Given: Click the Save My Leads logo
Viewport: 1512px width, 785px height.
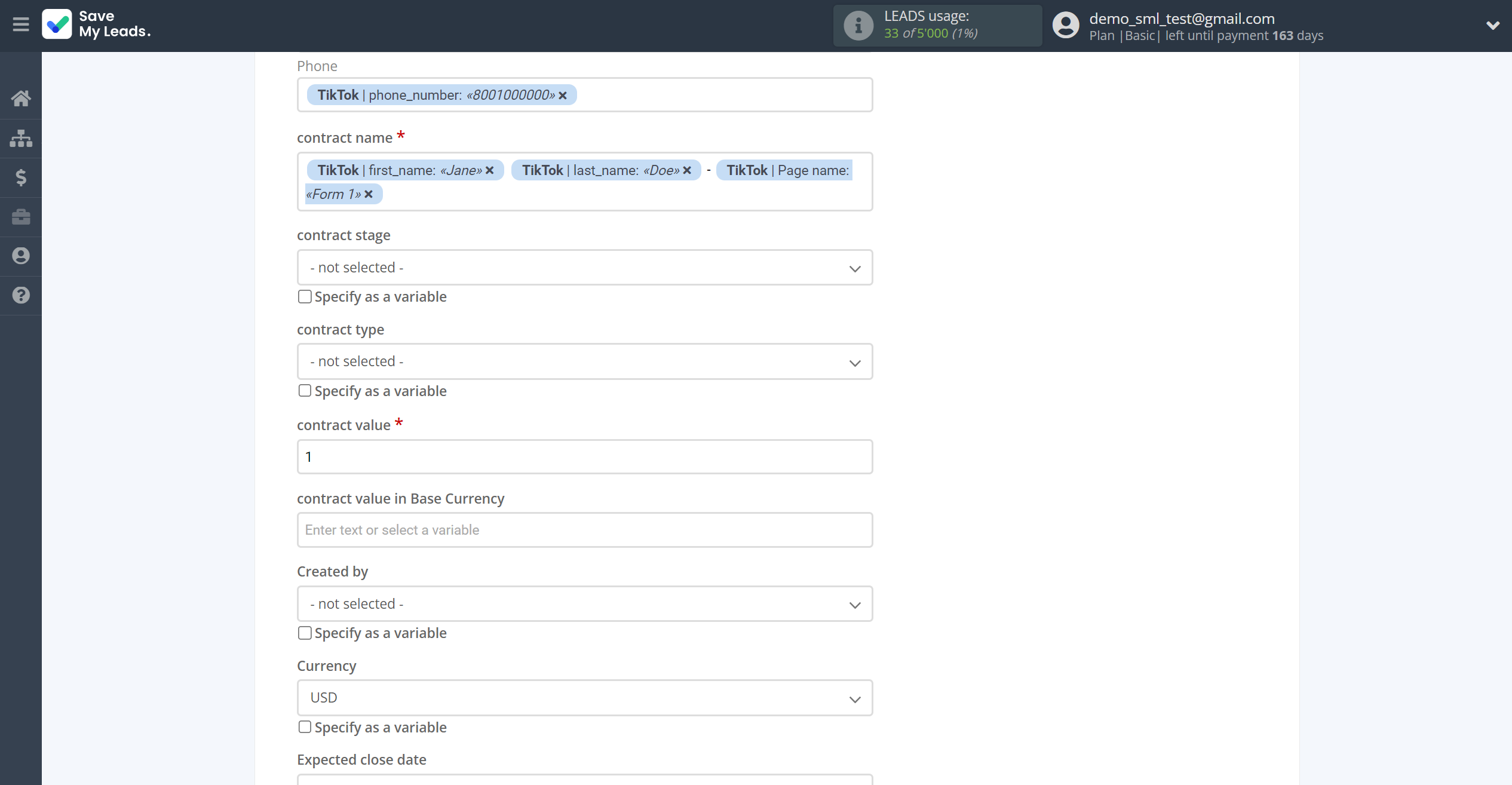Looking at the screenshot, I should (97, 24).
